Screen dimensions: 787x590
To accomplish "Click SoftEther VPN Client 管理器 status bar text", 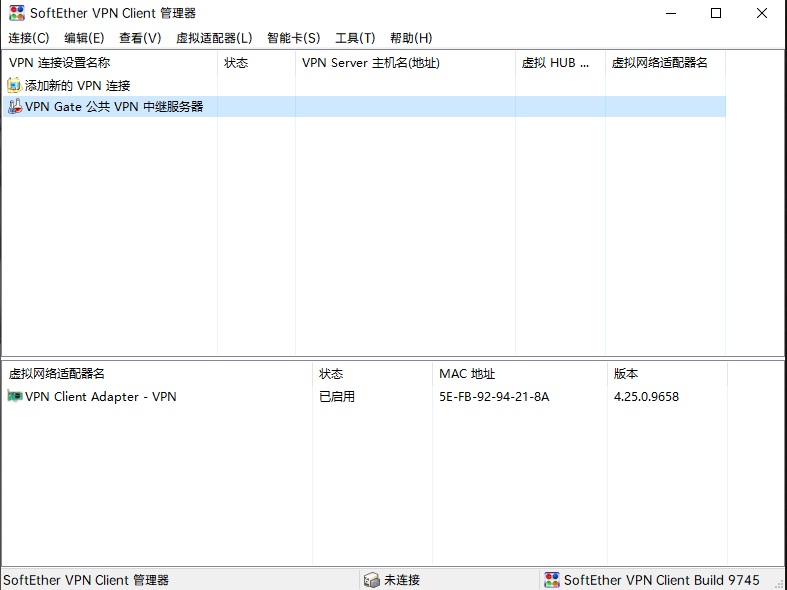I will tap(86, 580).
